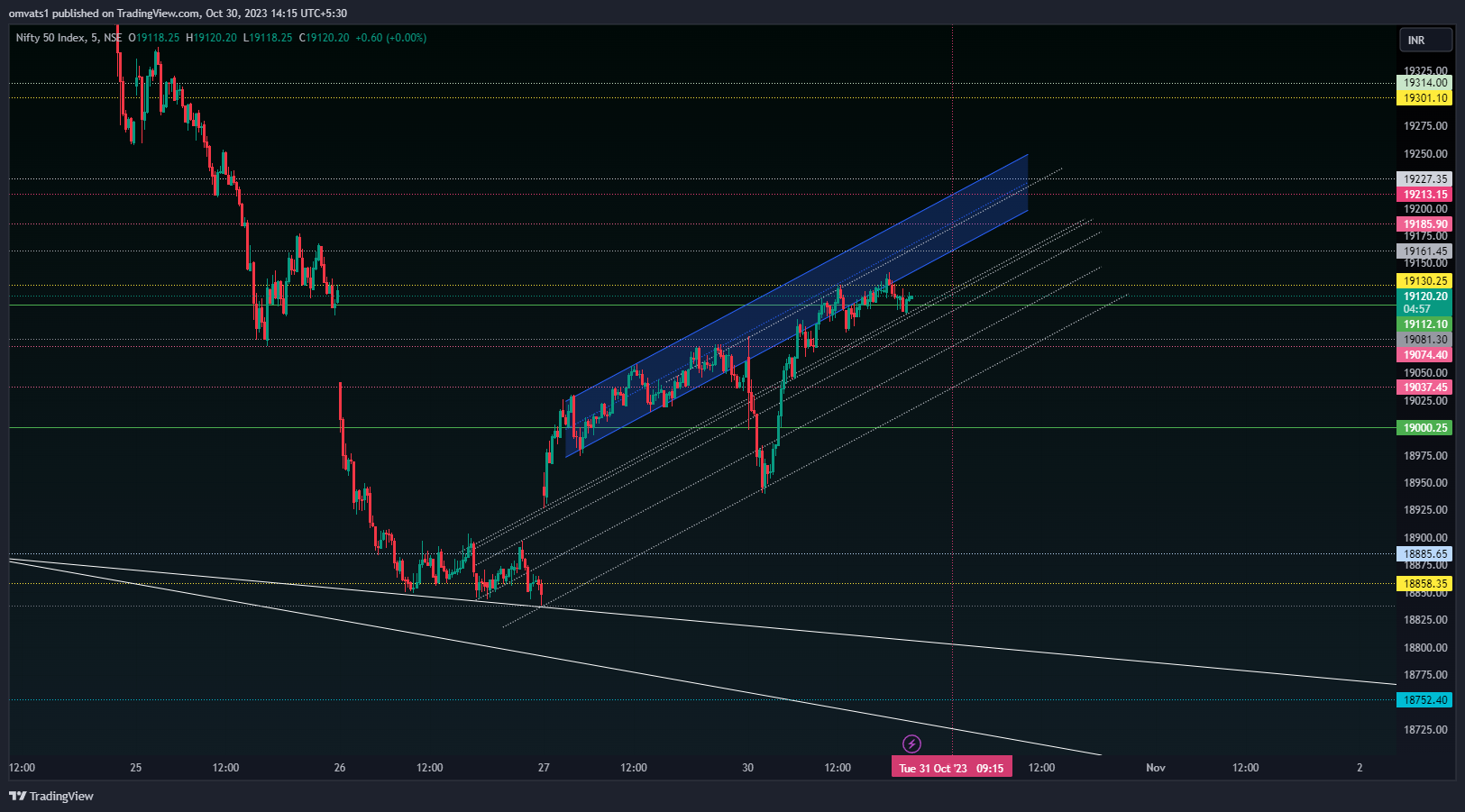Select the 19074.40 red price label
This screenshot has height=812, width=1465.
(x=1424, y=355)
